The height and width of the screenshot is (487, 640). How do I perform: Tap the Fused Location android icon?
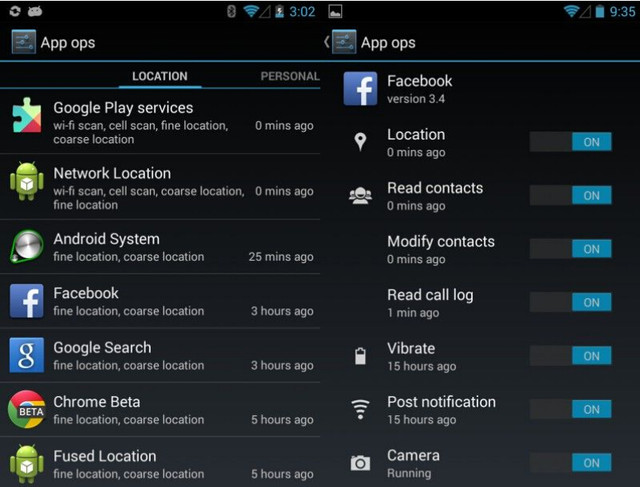(27, 464)
